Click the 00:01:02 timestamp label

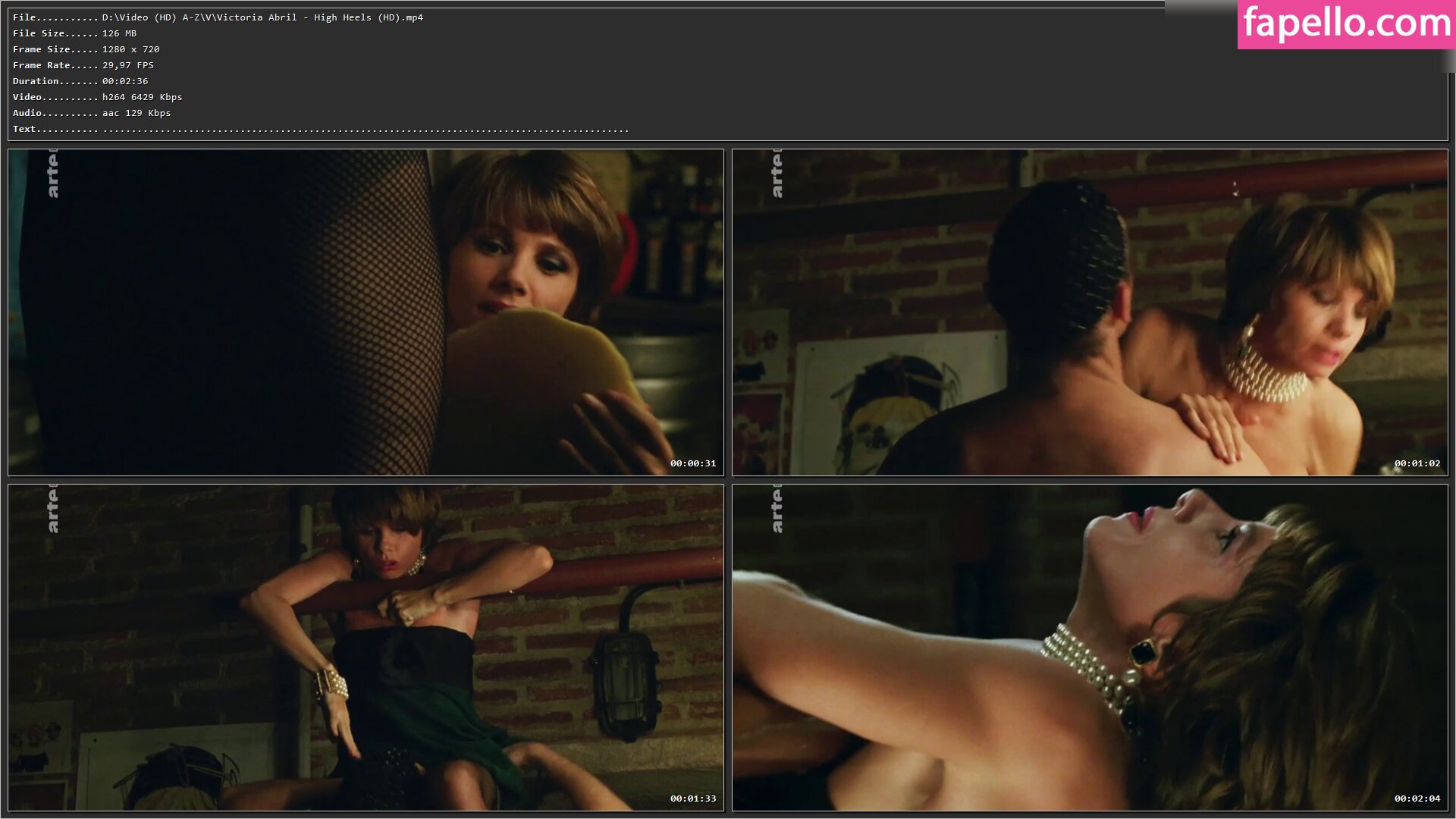[x=1417, y=463]
